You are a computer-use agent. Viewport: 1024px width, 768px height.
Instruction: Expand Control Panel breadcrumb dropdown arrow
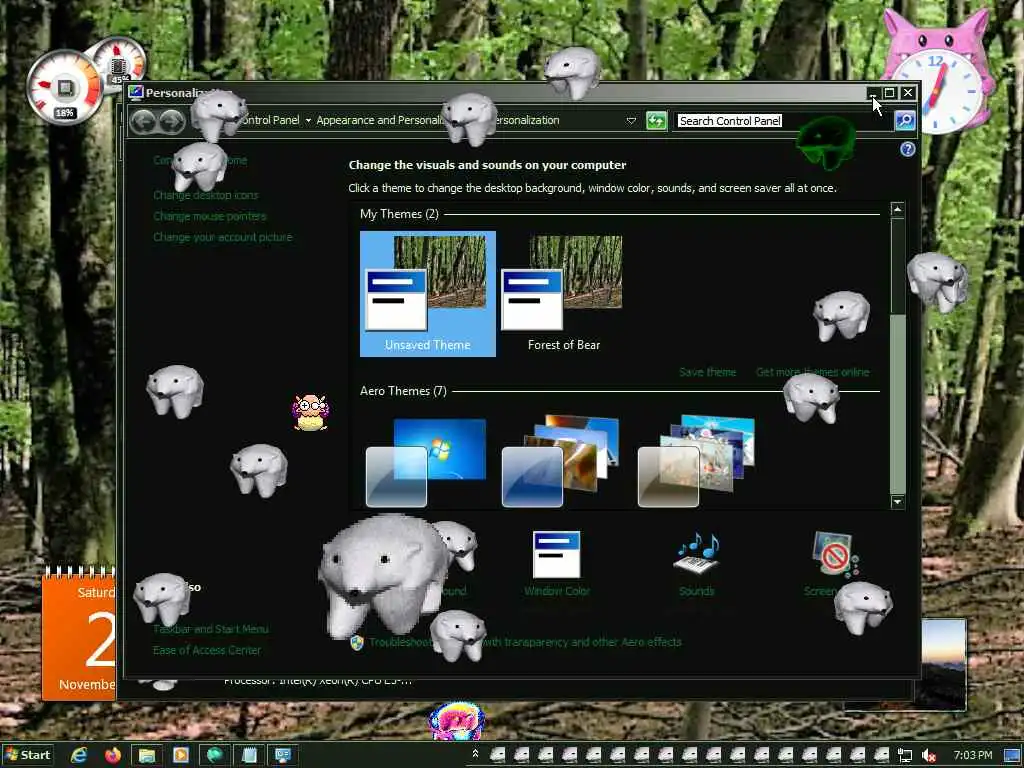tap(308, 121)
